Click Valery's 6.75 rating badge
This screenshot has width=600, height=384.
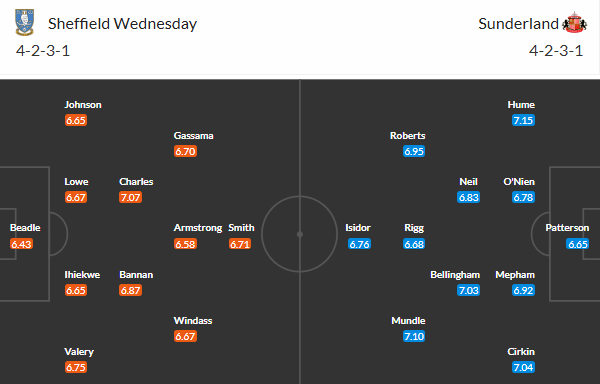pyautogui.click(x=76, y=367)
